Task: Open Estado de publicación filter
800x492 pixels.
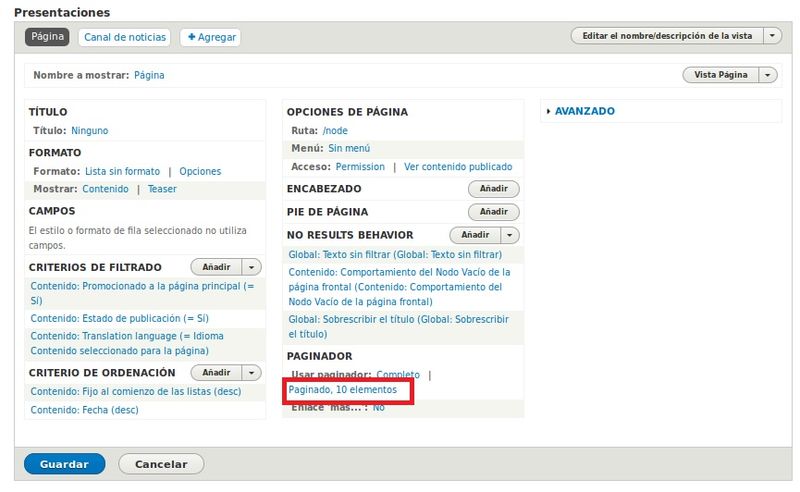Action: (119, 318)
